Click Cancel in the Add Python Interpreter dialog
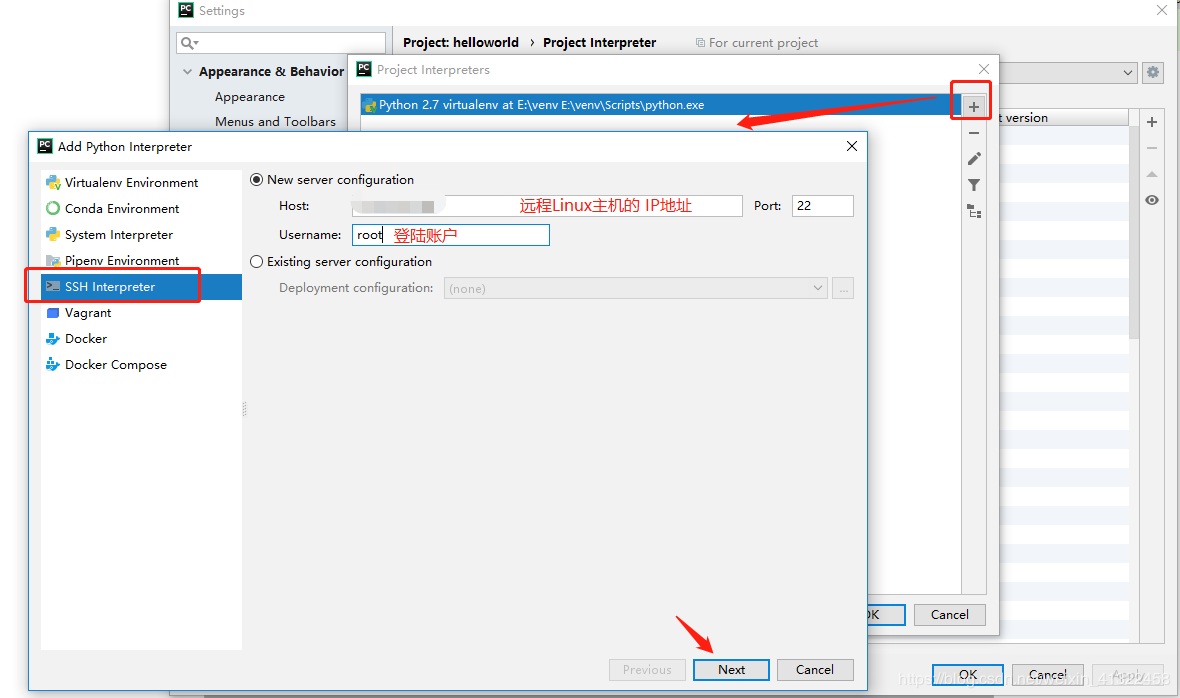1180x698 pixels. tap(815, 669)
